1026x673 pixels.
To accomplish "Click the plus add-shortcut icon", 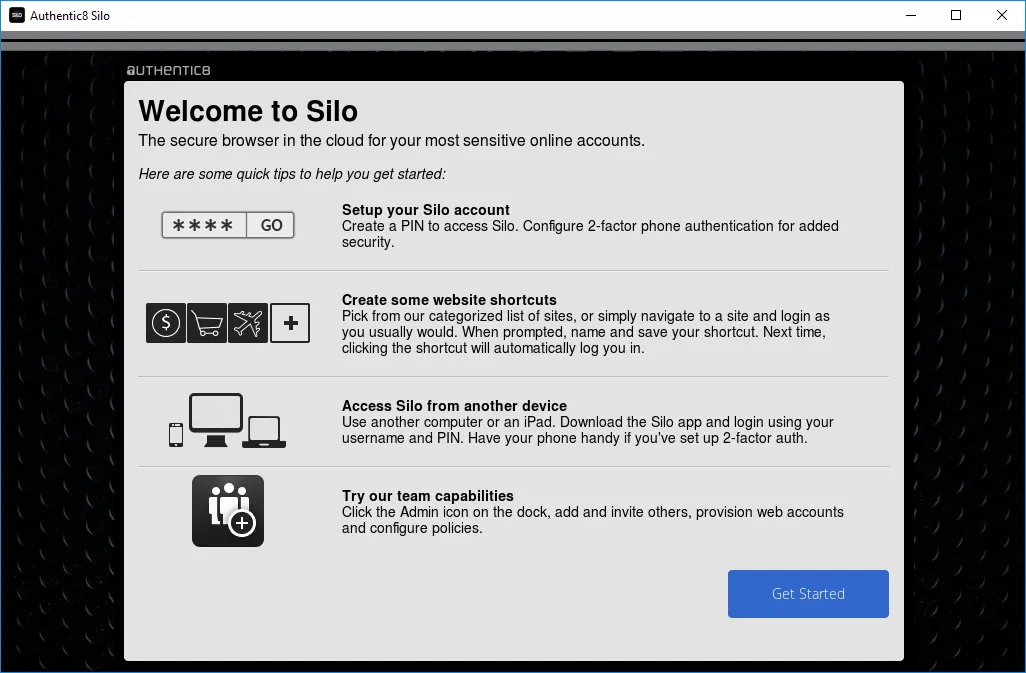I will click(291, 322).
